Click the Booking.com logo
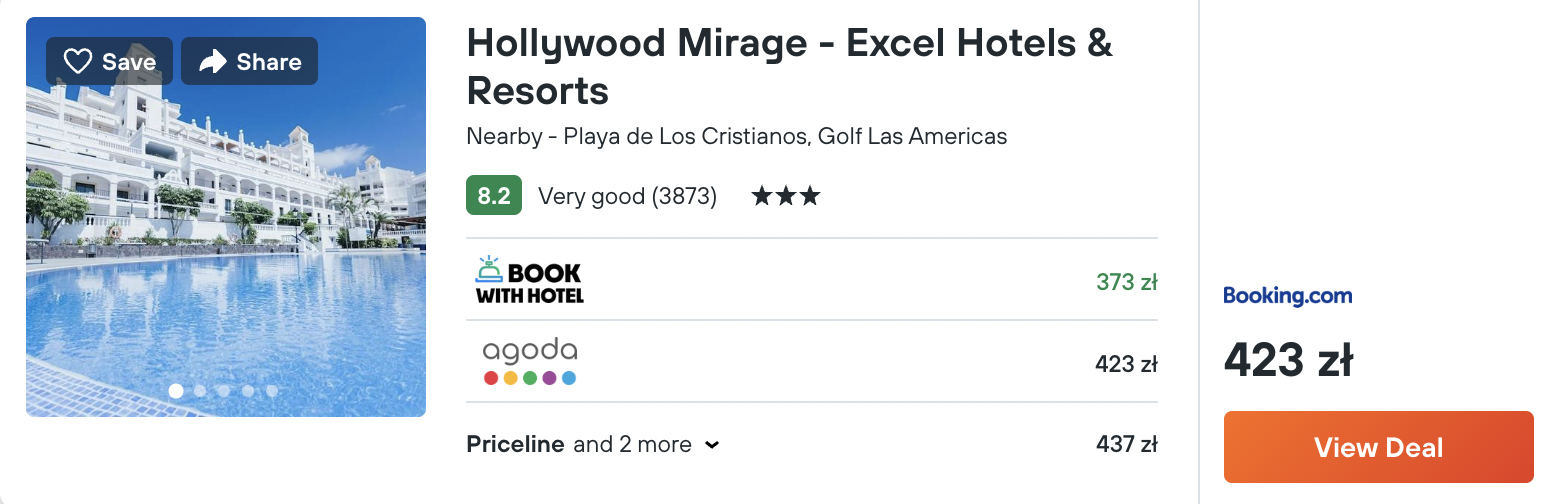 pyautogui.click(x=1288, y=295)
